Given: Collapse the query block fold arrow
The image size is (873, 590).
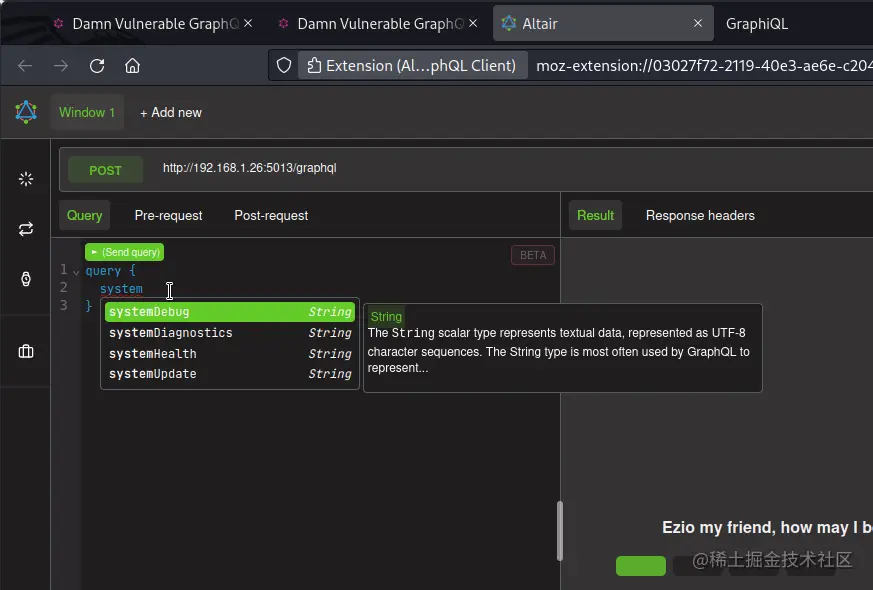Looking at the screenshot, I should pyautogui.click(x=76, y=272).
